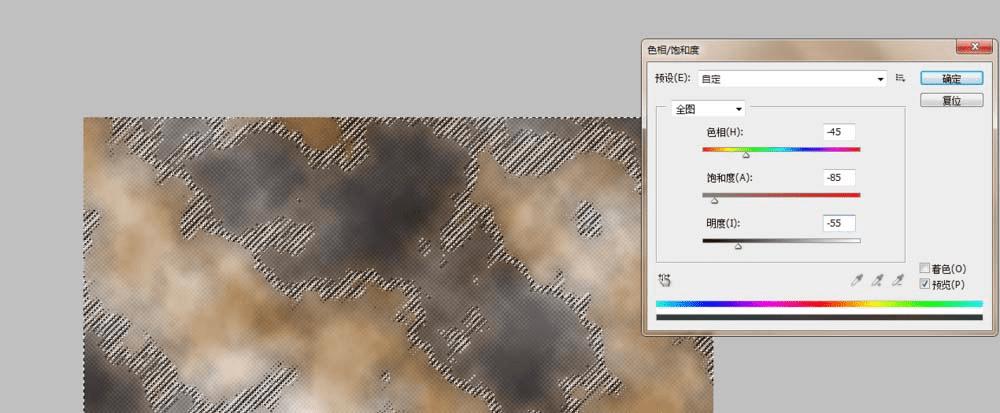Click the 复位 button
The height and width of the screenshot is (413, 1000).
[x=952, y=100]
